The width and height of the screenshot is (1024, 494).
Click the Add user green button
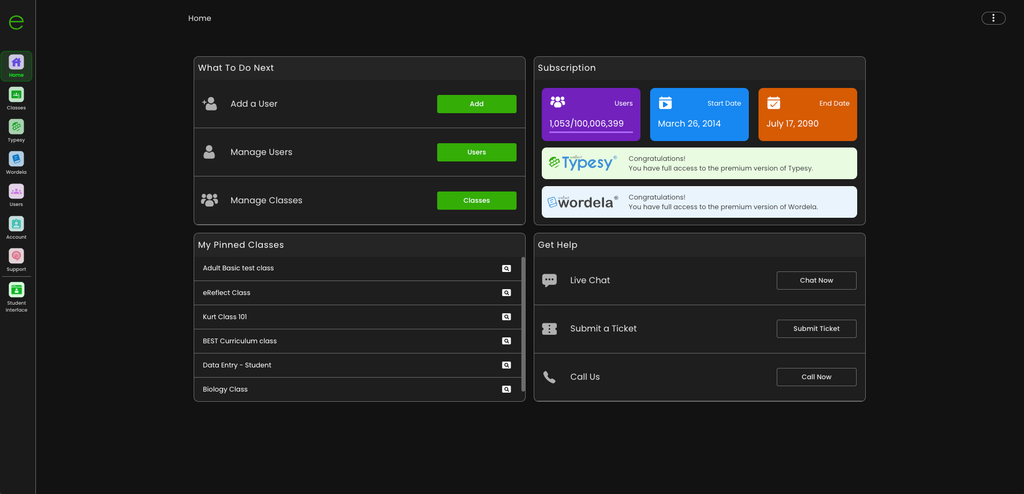click(x=477, y=104)
